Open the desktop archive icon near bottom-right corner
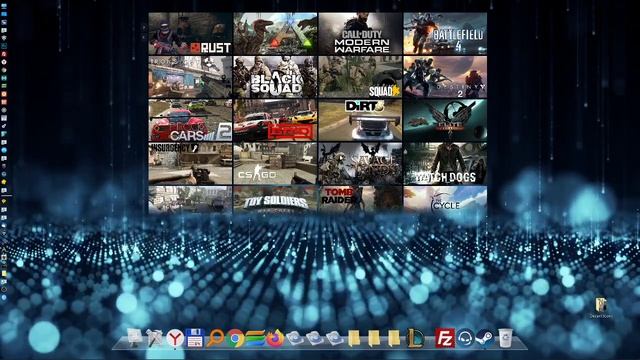 (x=600, y=305)
